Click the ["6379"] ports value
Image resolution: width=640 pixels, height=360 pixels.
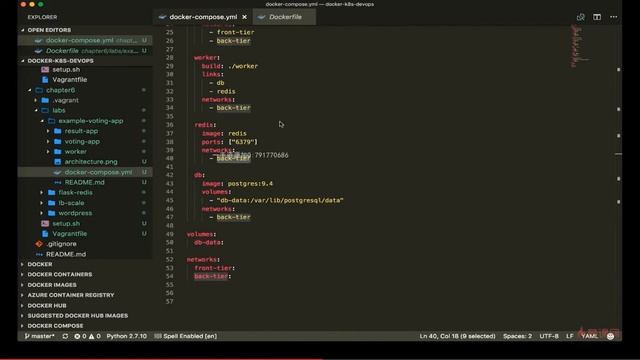243,142
